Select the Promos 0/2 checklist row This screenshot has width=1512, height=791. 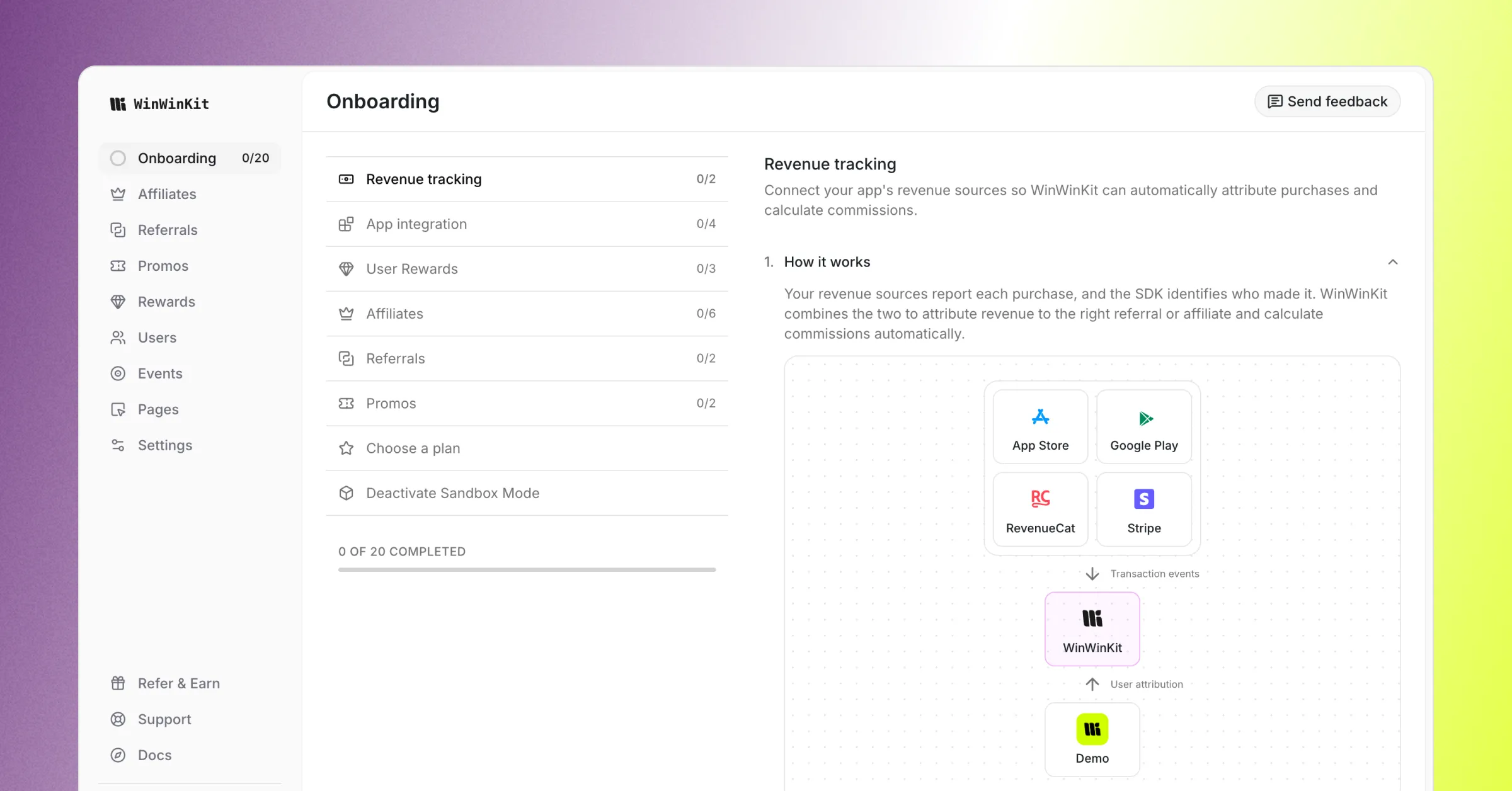pyautogui.click(x=527, y=403)
